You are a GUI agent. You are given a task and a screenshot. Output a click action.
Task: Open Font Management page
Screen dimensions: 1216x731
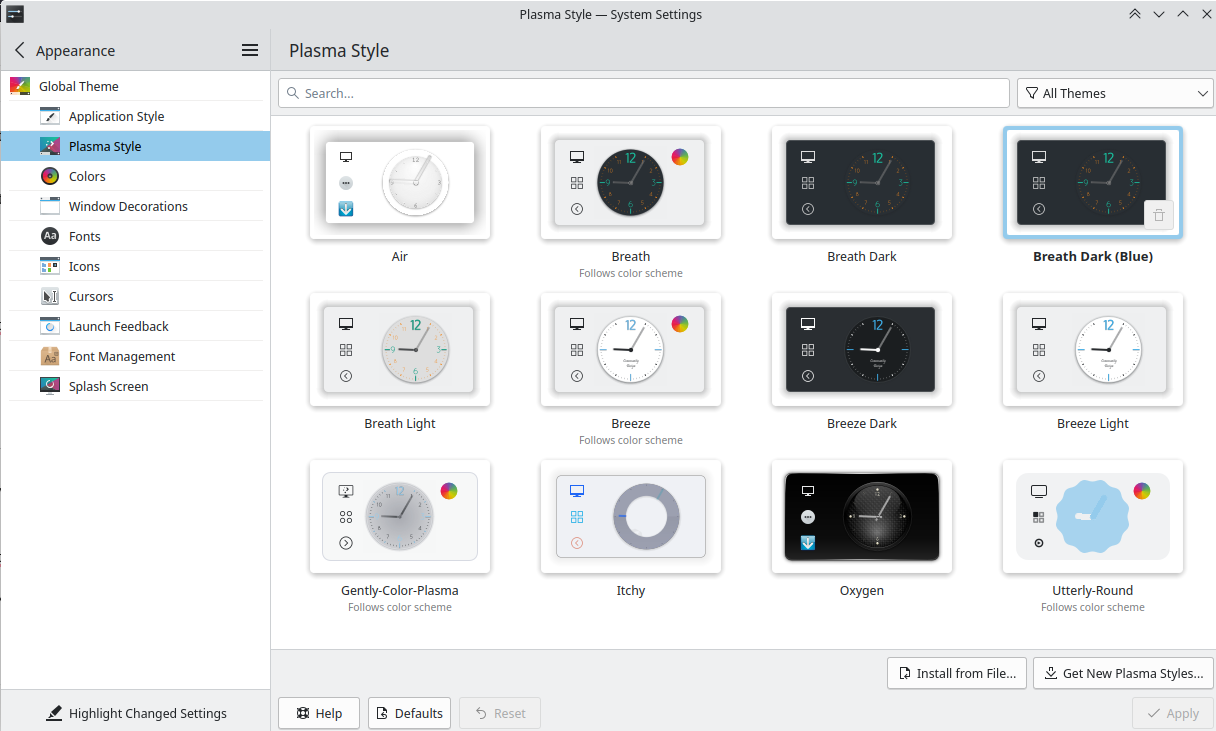click(x=135, y=356)
